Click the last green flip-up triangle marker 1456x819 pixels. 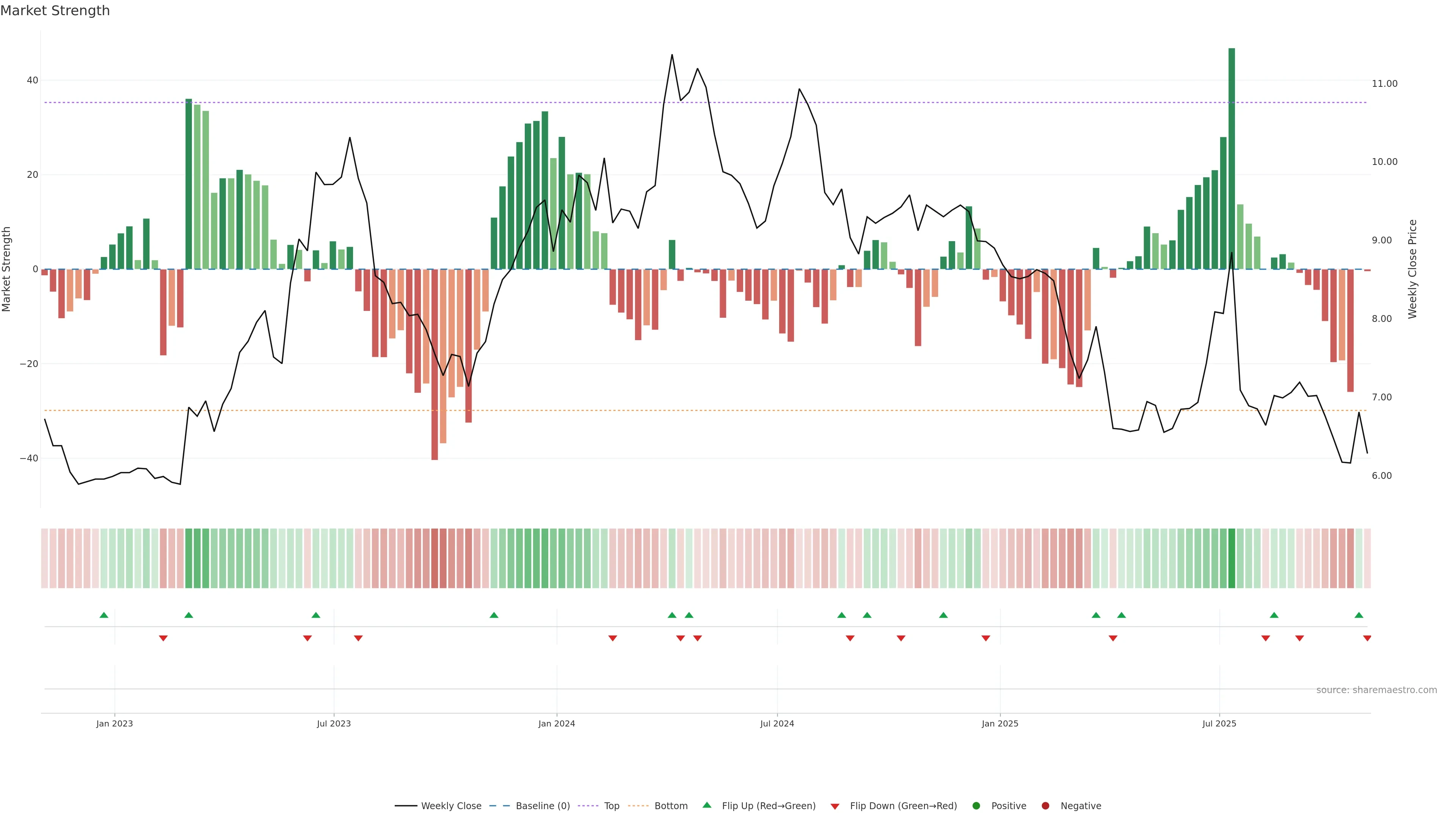[1359, 615]
